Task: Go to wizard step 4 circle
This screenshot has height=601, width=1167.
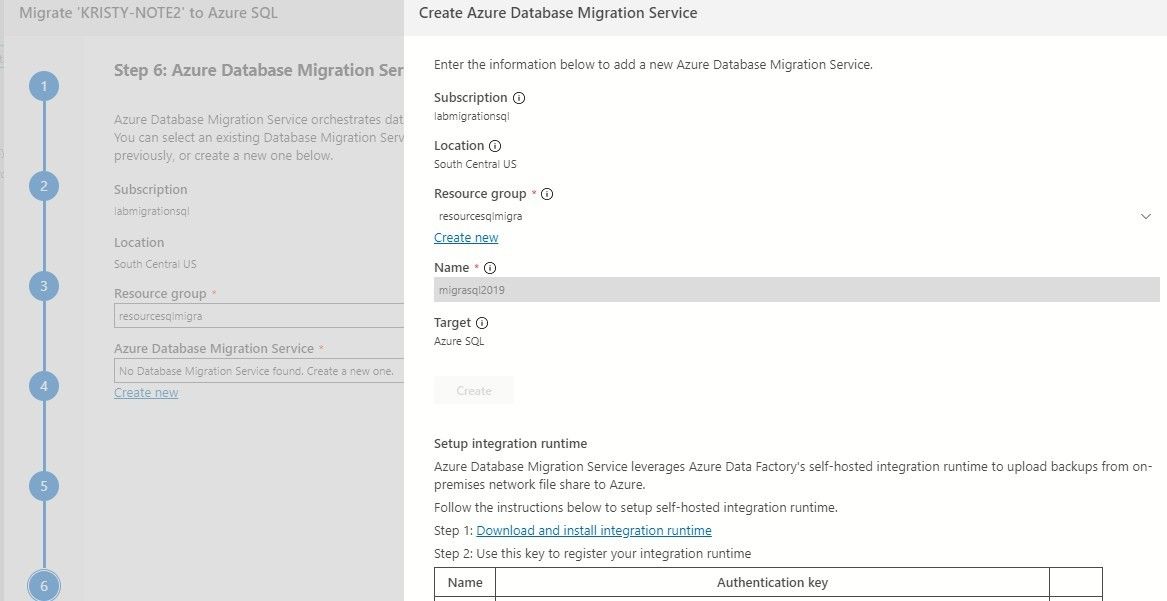Action: (44, 386)
